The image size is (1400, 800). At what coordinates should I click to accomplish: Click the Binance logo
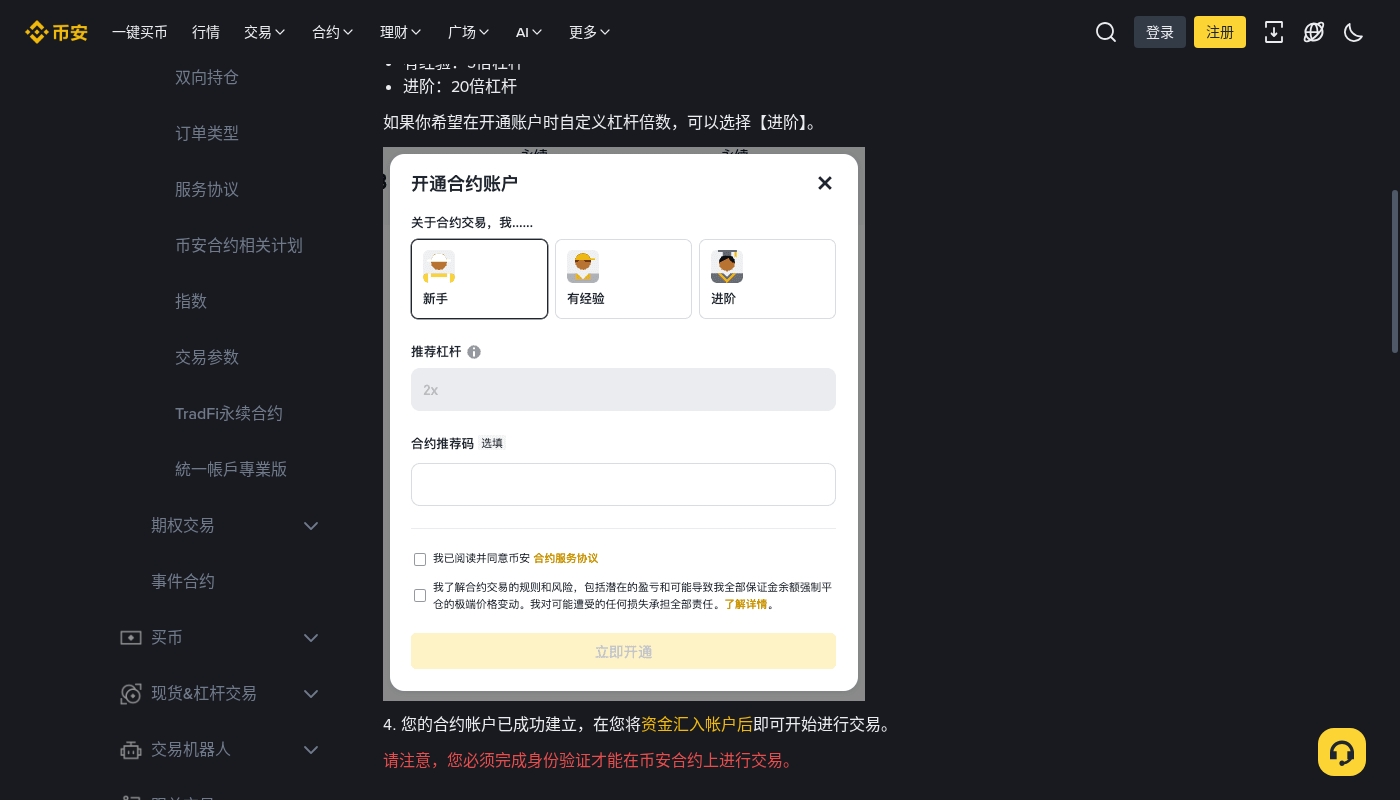[57, 32]
